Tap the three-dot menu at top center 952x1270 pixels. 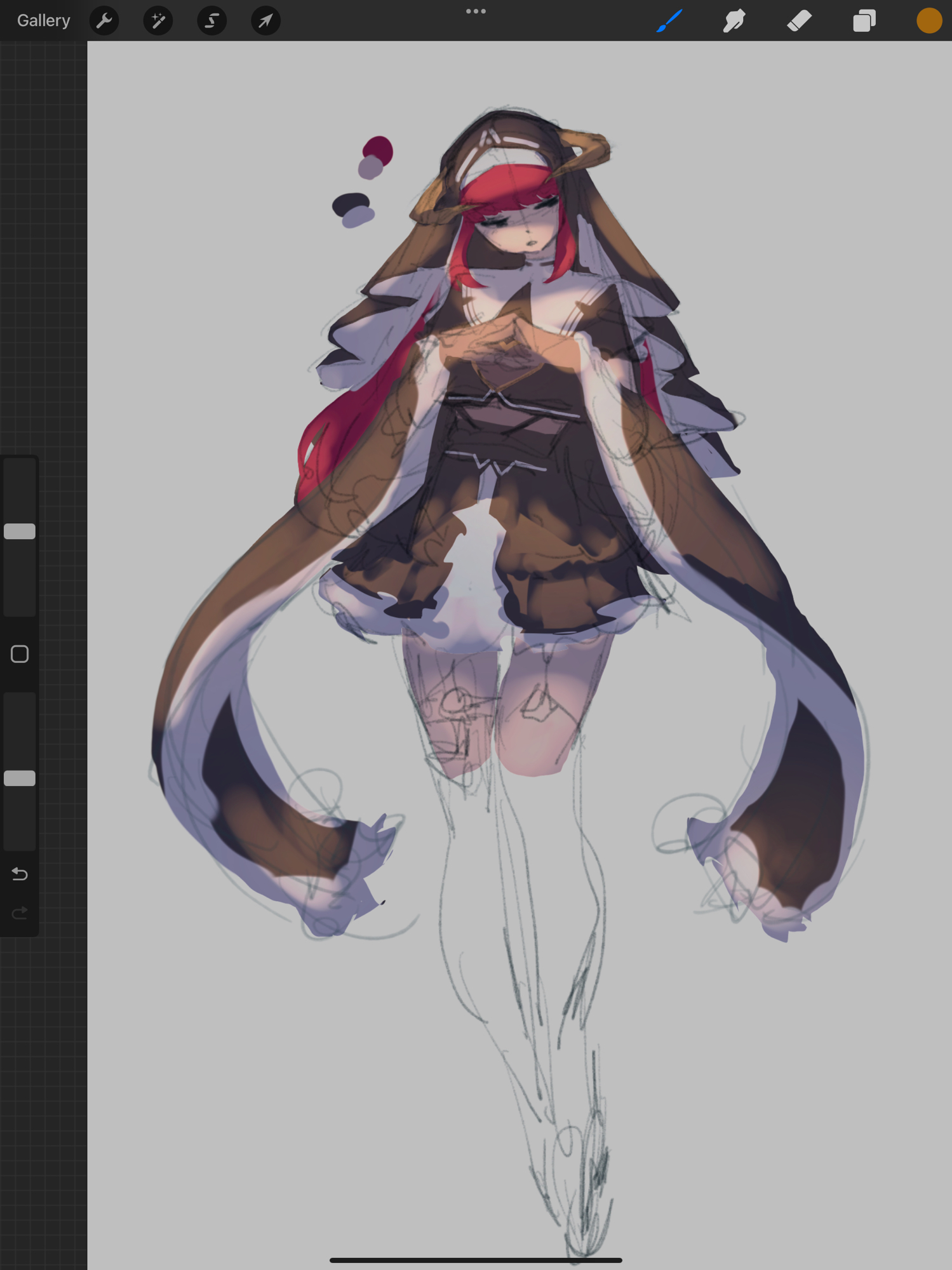pos(476,11)
